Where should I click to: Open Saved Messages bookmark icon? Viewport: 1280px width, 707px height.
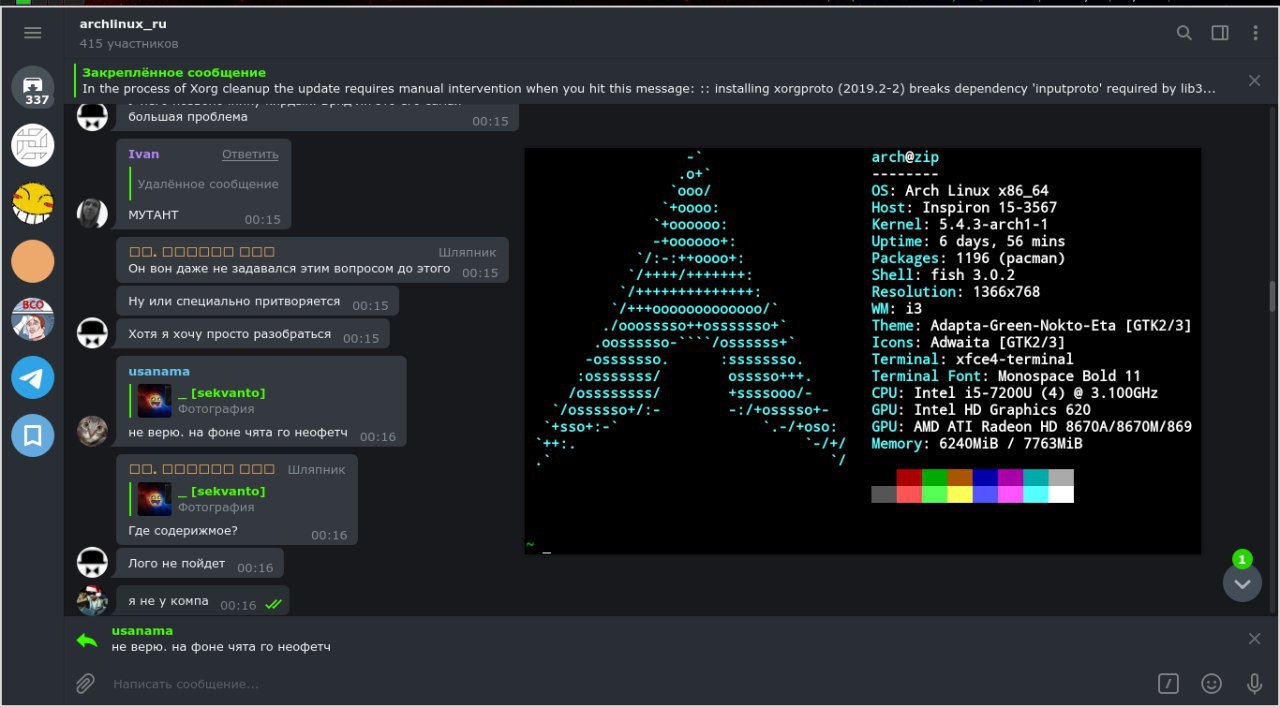32,436
